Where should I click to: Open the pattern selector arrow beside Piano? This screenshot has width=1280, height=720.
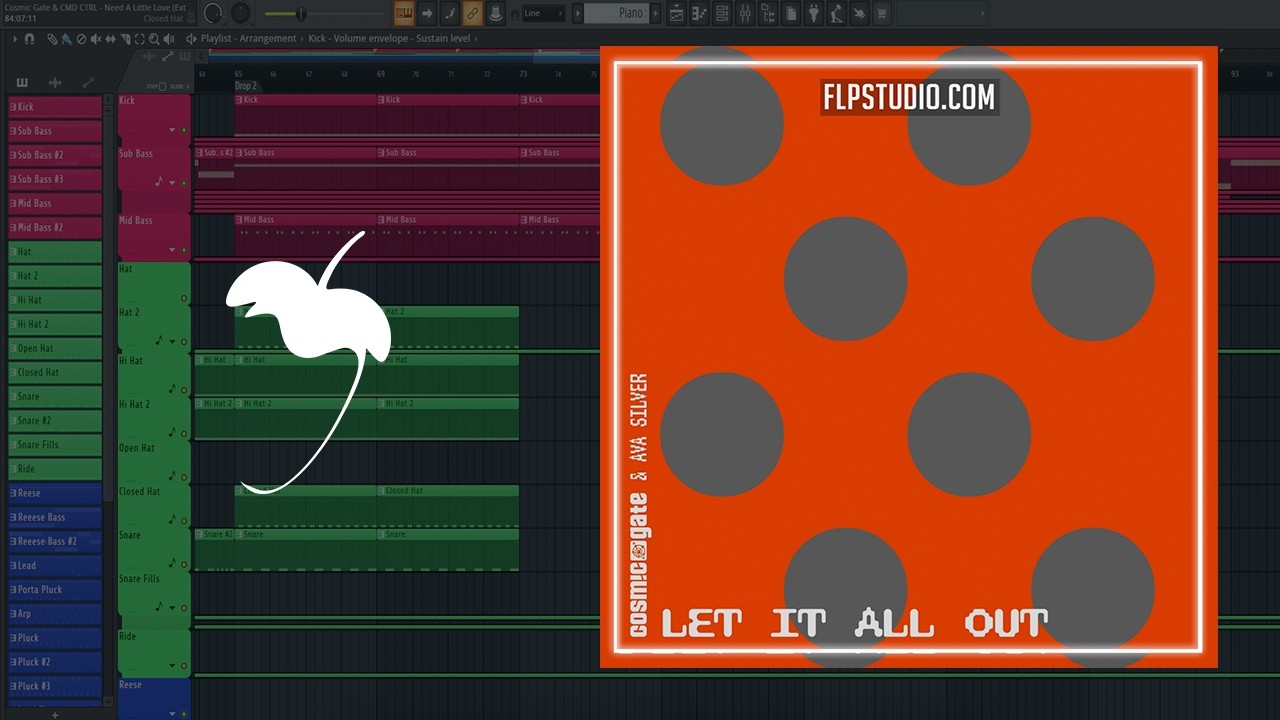[578, 13]
